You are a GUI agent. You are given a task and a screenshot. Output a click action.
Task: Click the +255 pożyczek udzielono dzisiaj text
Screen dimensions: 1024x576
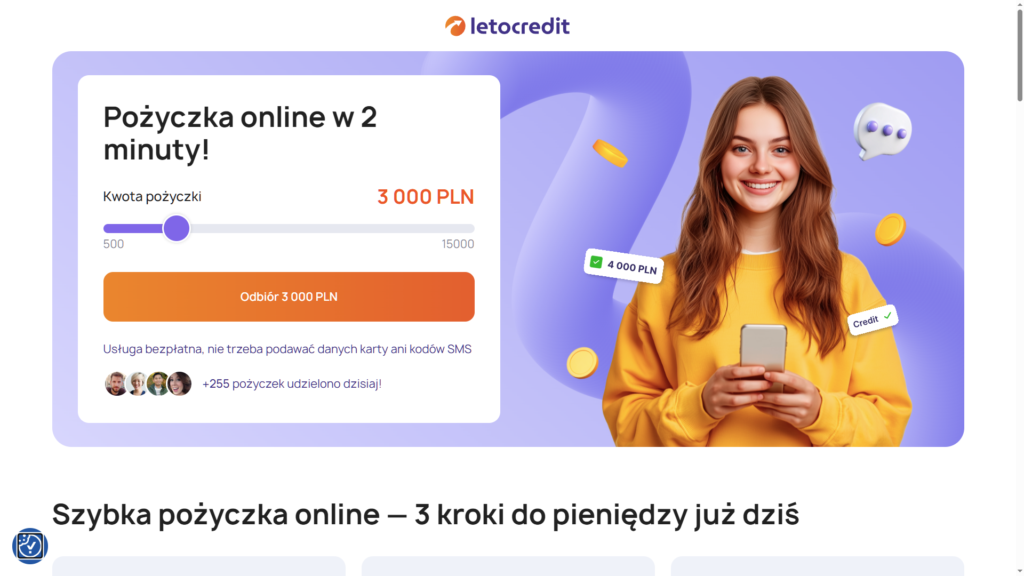click(x=292, y=383)
